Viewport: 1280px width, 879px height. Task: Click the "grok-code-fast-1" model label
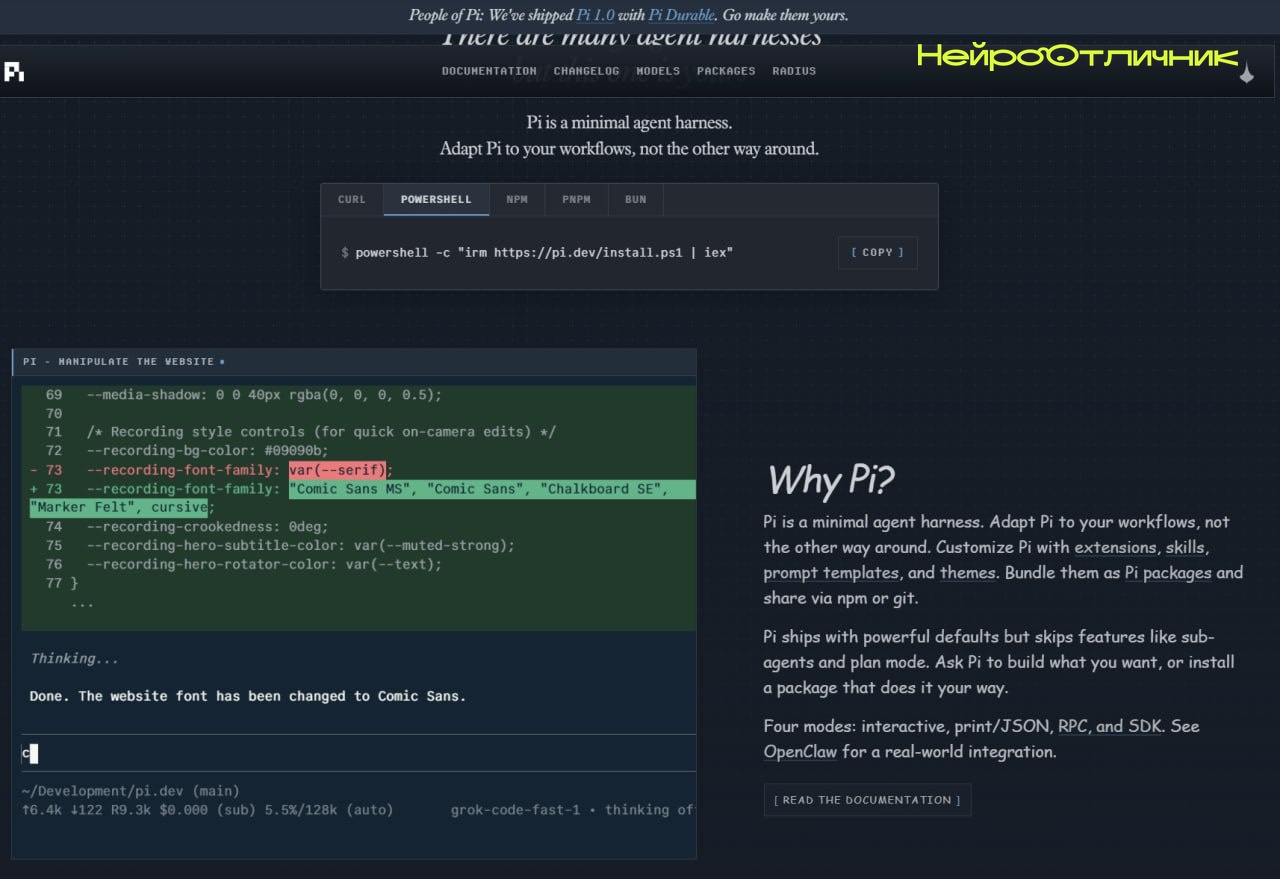coord(516,810)
